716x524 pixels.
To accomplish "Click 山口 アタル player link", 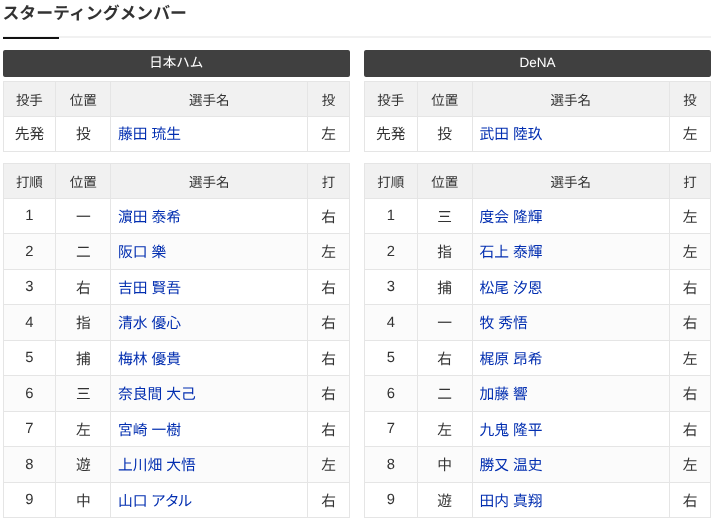I will click(x=155, y=500).
